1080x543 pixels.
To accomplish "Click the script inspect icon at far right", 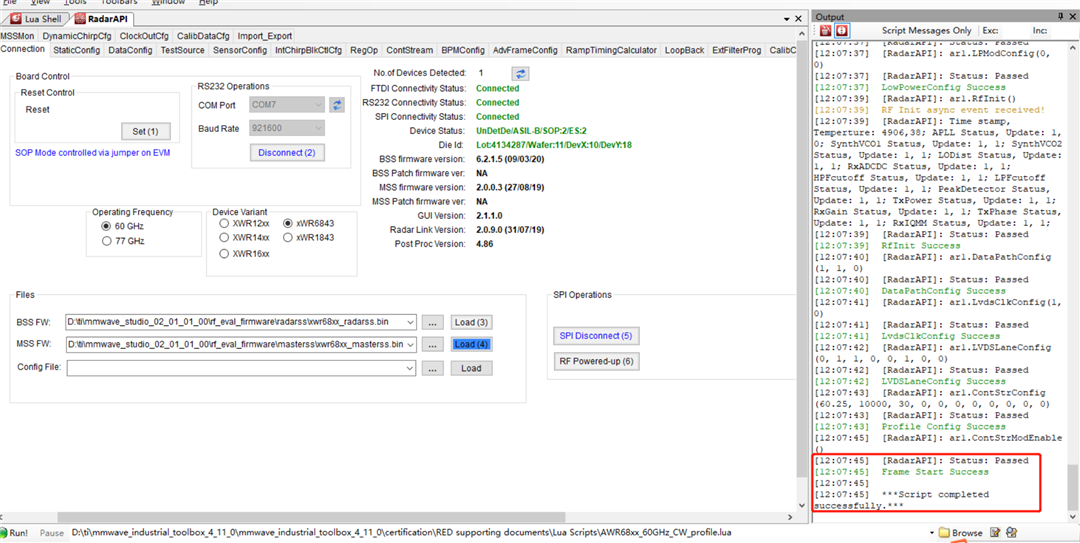I will tap(1012, 533).
